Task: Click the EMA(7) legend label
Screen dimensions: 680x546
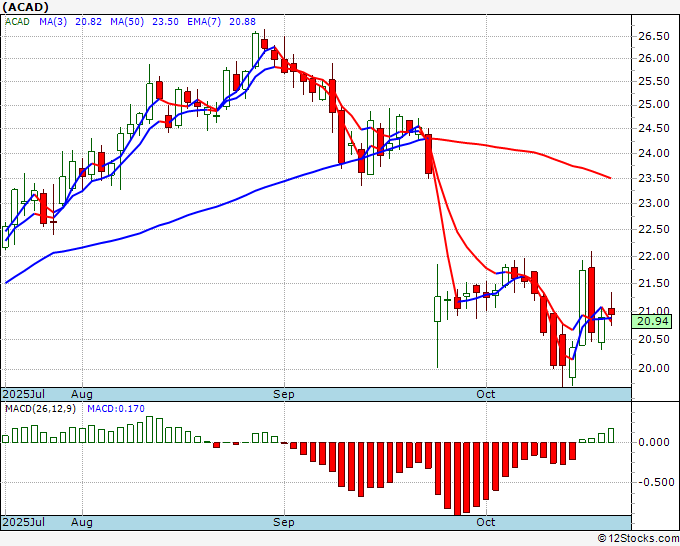Action: (x=204, y=22)
